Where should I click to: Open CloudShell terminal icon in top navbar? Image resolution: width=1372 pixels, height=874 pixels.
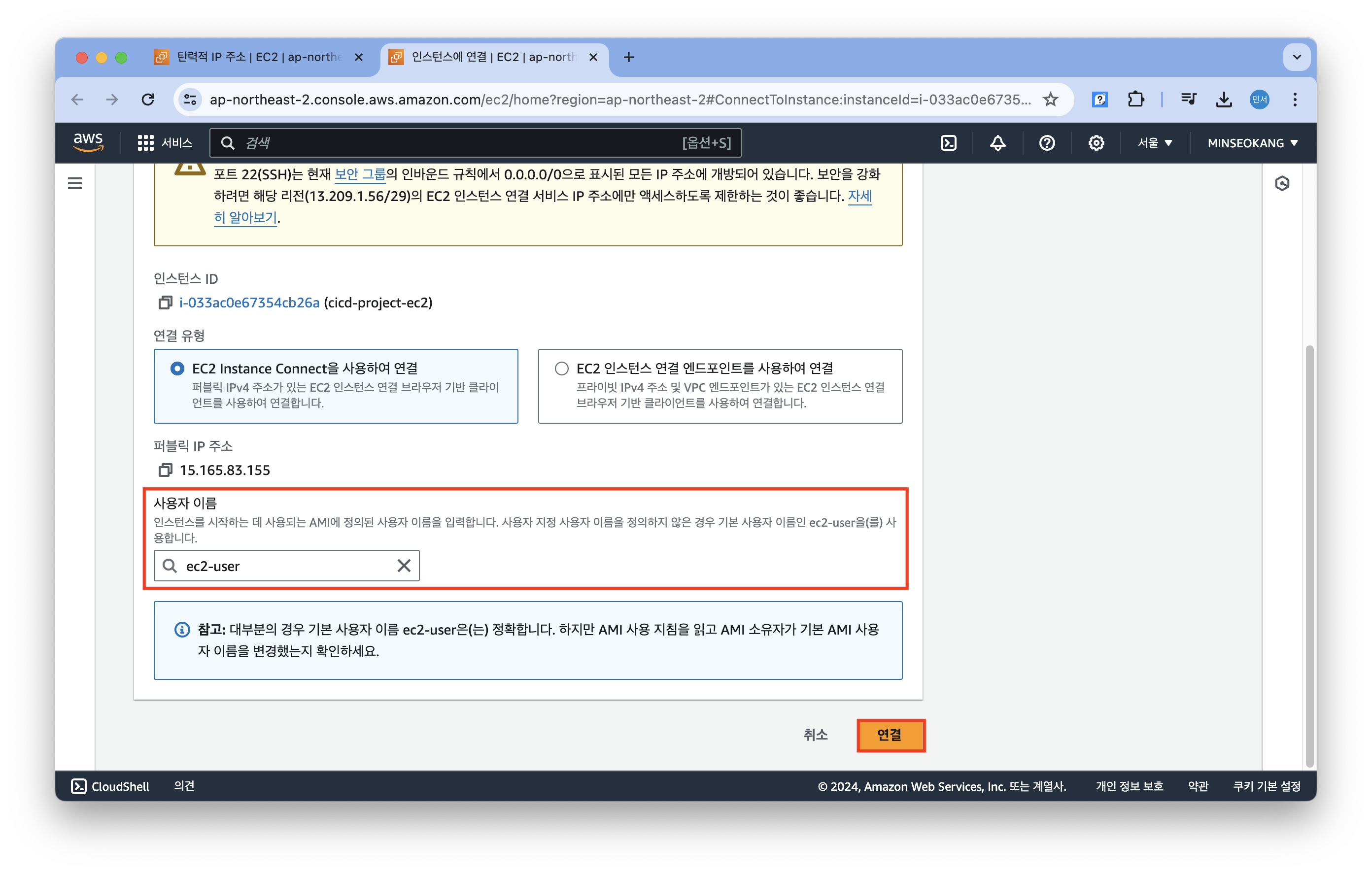[948, 143]
